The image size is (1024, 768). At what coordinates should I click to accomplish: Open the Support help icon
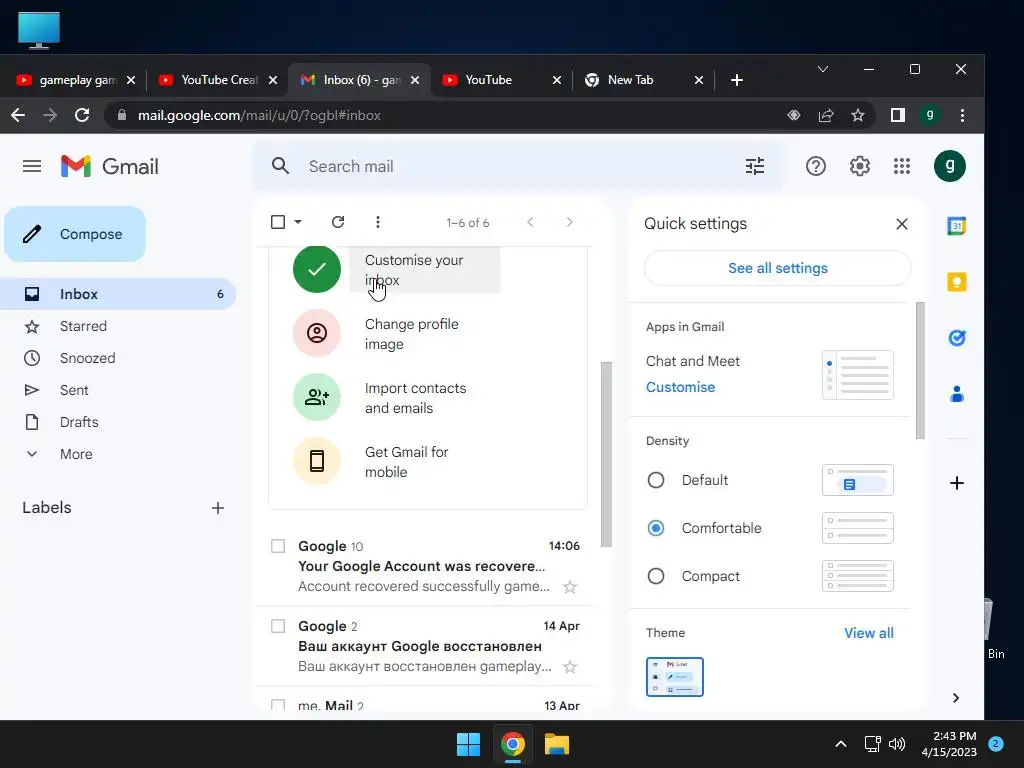click(815, 167)
